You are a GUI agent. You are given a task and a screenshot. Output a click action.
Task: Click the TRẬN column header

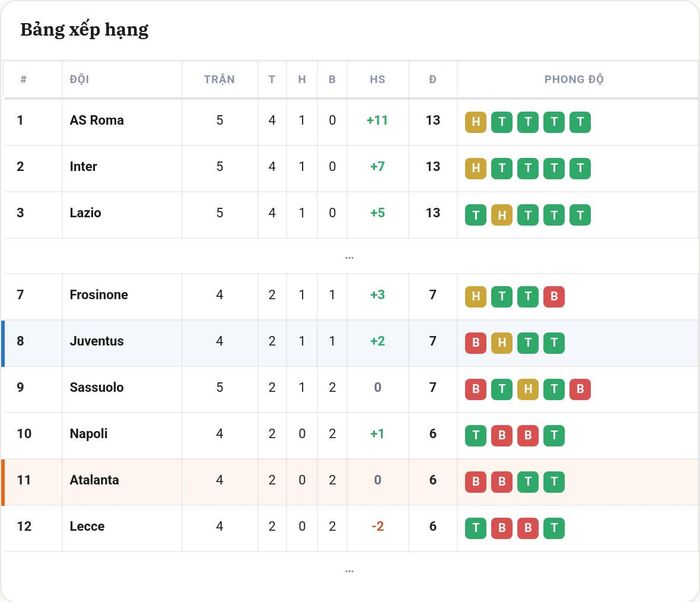[219, 79]
